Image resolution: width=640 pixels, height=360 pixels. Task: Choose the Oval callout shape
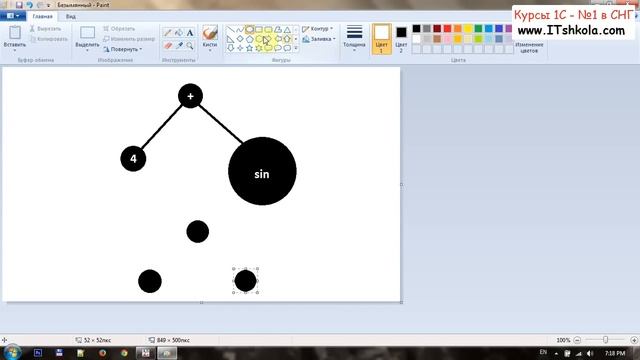tap(278, 48)
